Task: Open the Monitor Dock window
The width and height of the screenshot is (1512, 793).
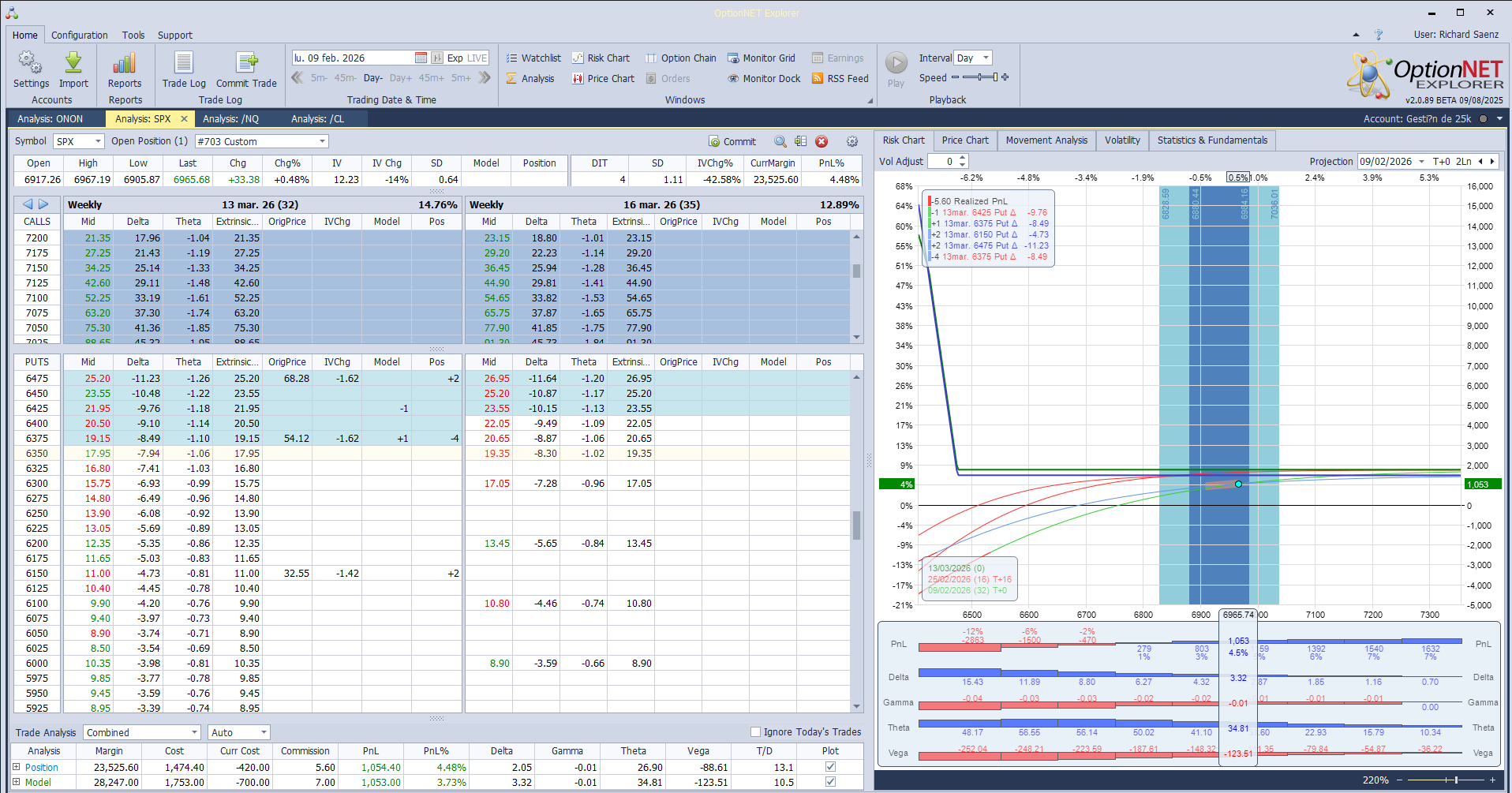Action: pyautogui.click(x=764, y=78)
